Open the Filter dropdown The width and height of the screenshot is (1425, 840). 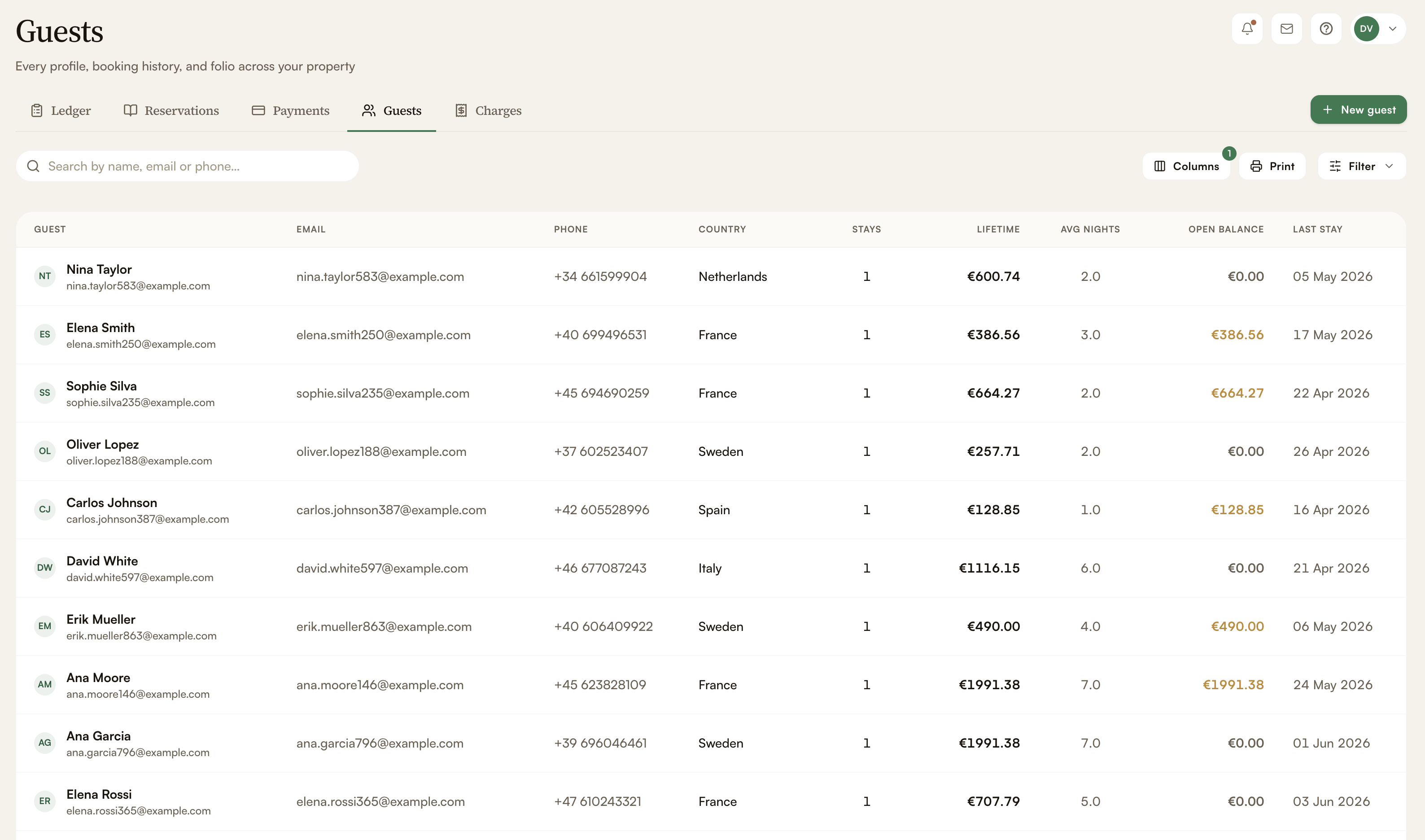1362,166
